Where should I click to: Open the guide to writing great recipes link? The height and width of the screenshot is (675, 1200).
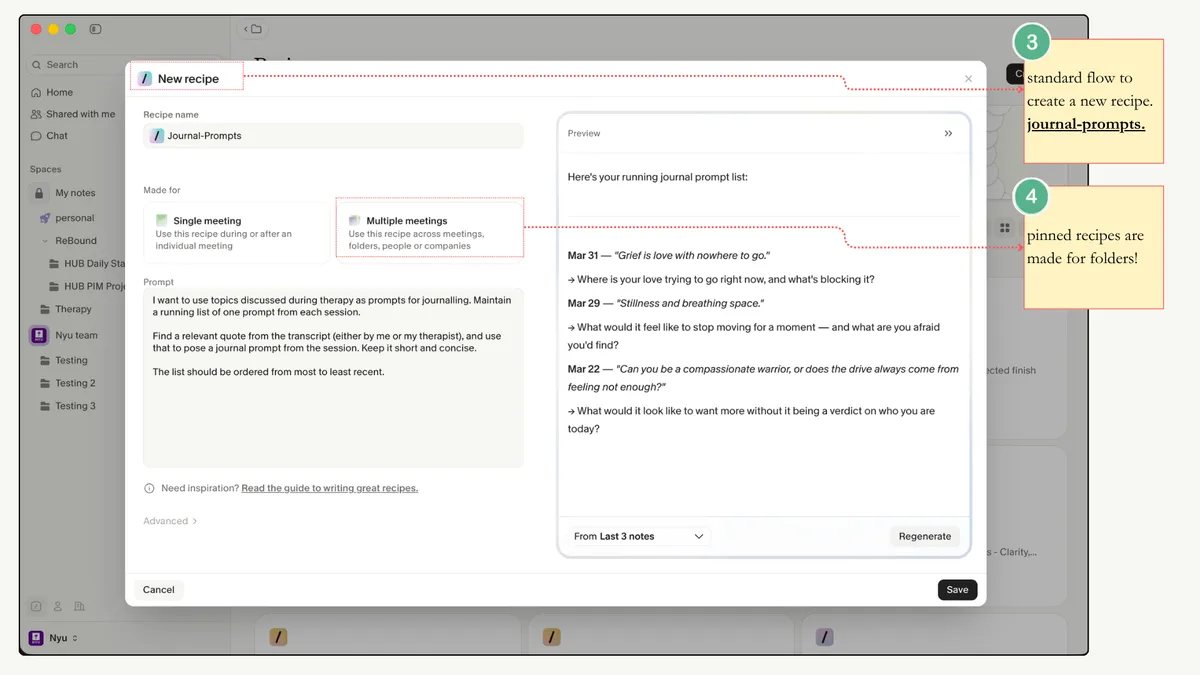(329, 489)
